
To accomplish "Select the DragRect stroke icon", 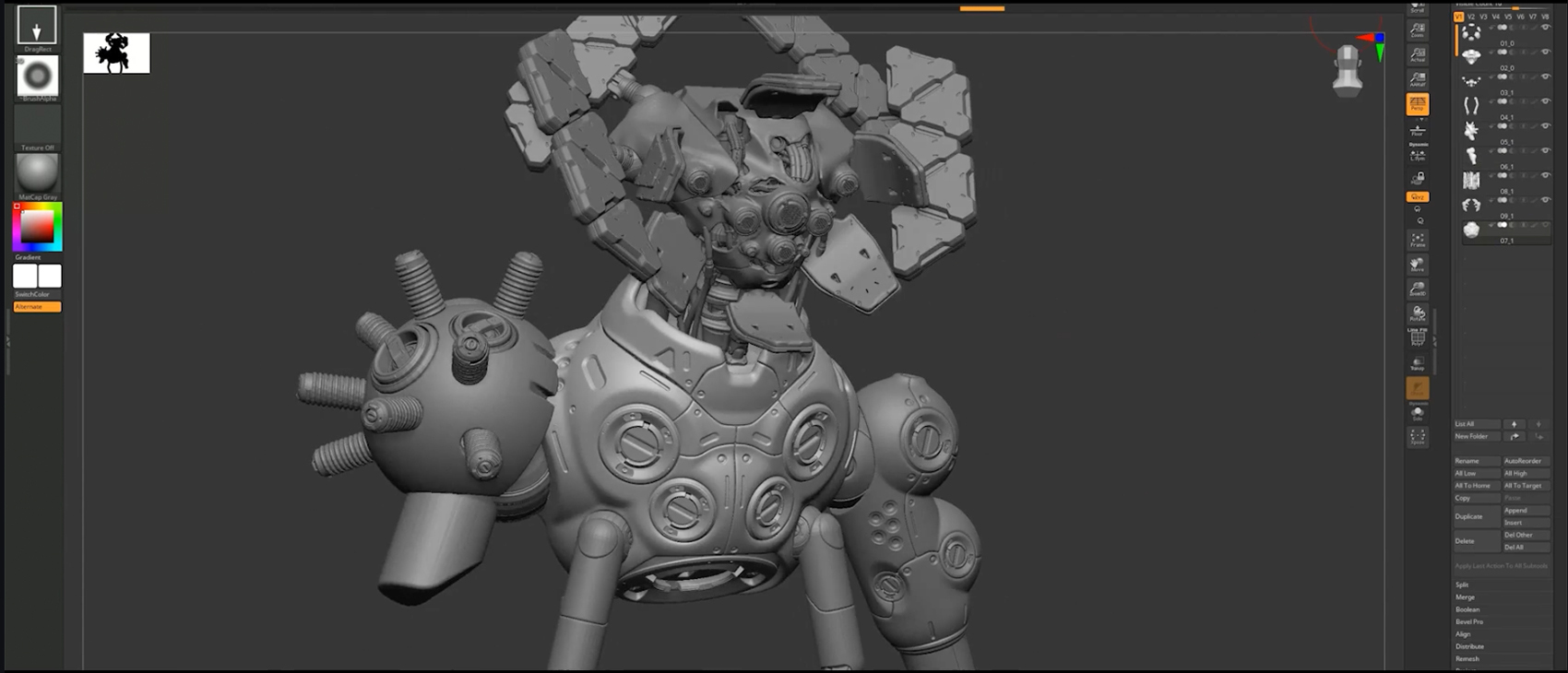I will click(37, 25).
